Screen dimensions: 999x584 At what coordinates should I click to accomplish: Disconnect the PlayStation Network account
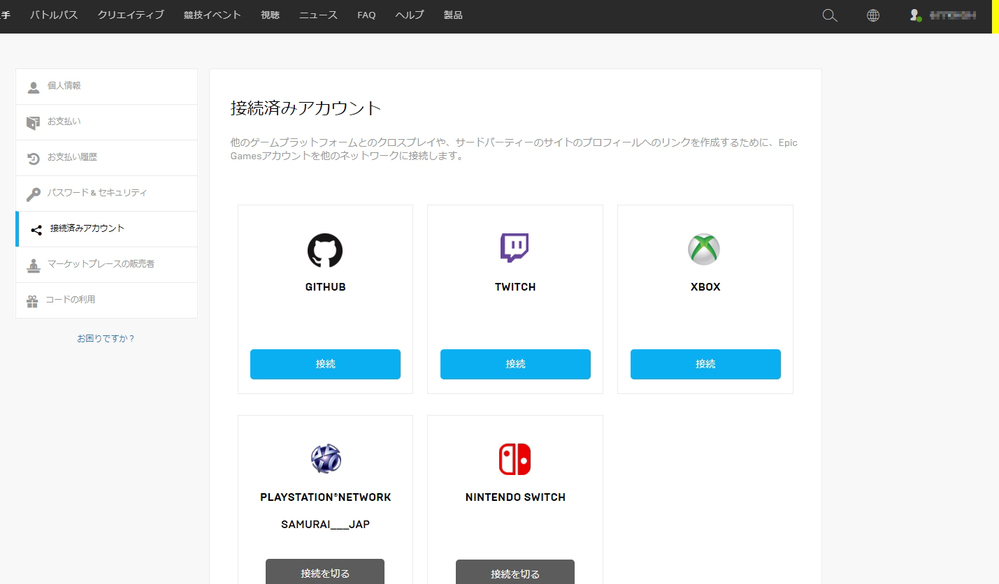coord(325,572)
